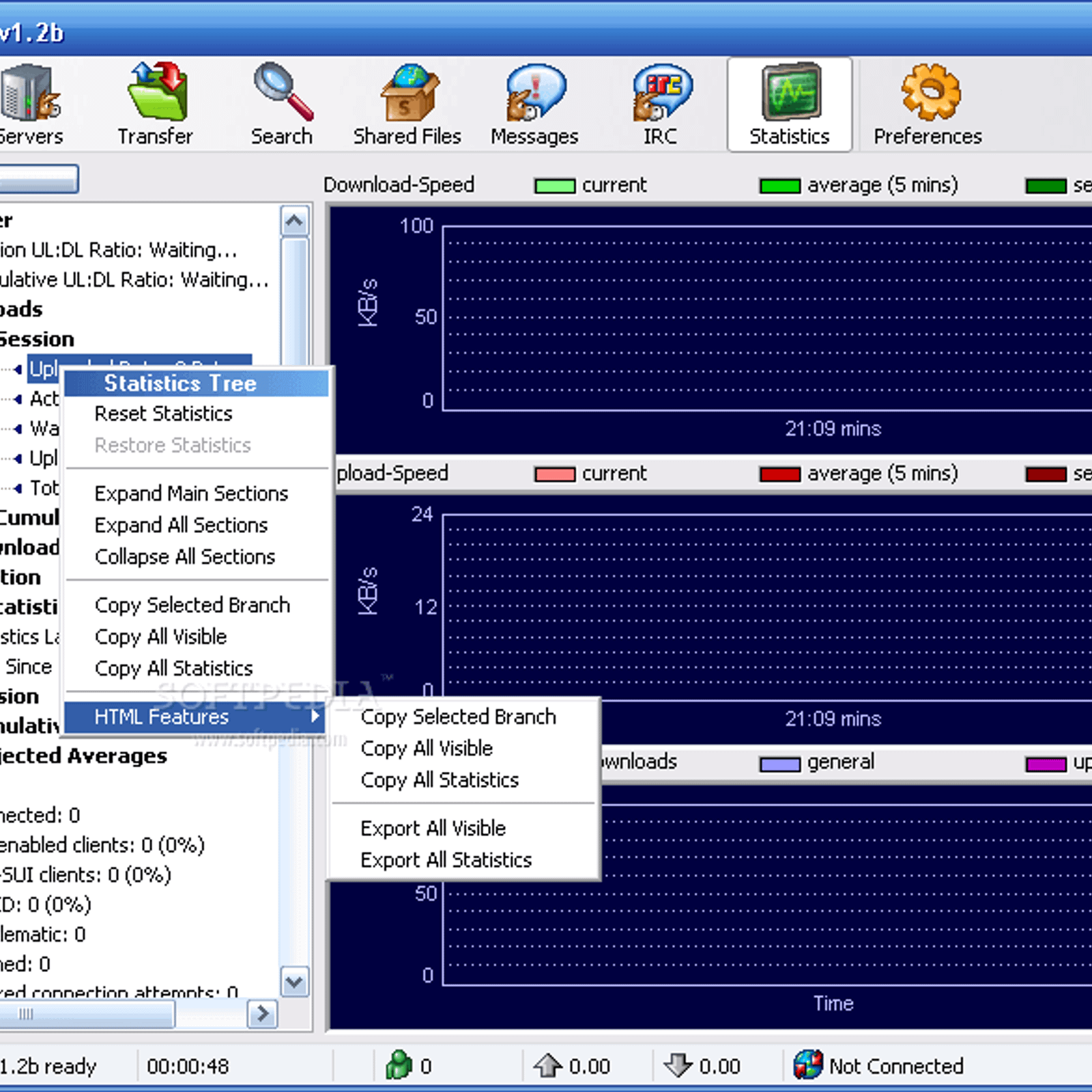Open Preferences gear icon
The image size is (1092, 1092).
931,92
